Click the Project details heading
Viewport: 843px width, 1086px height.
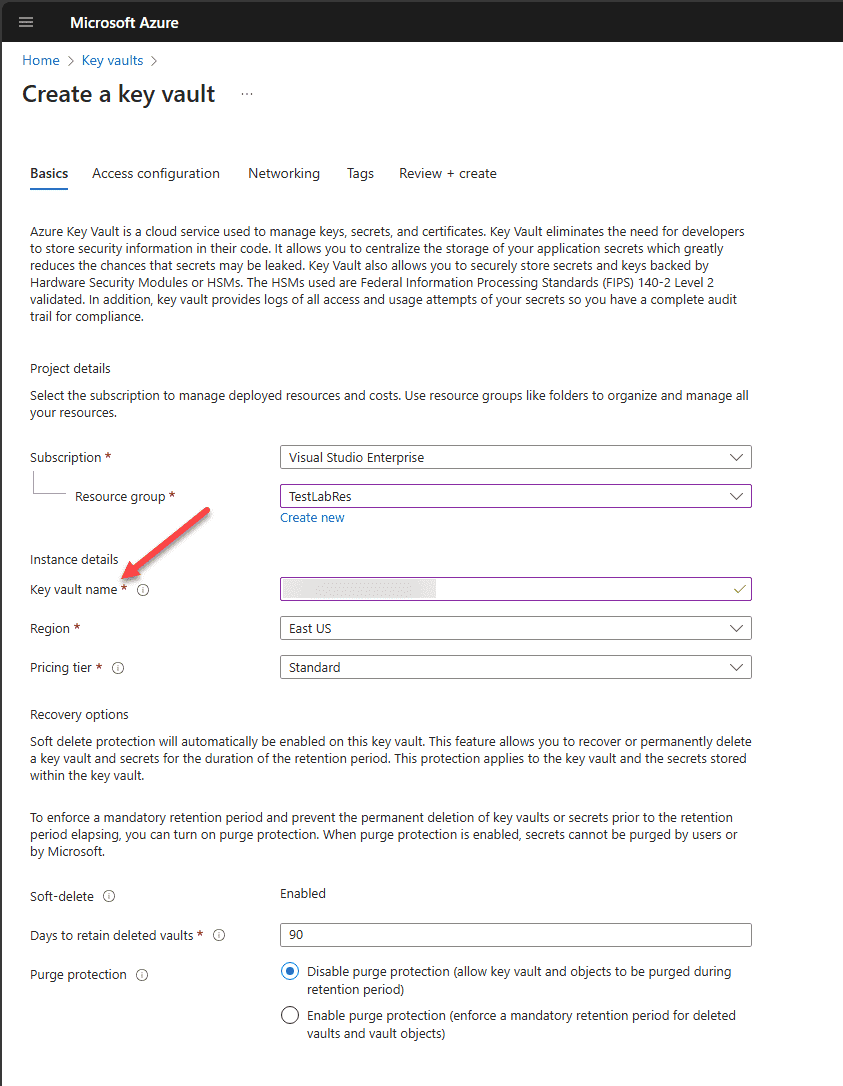pos(70,368)
